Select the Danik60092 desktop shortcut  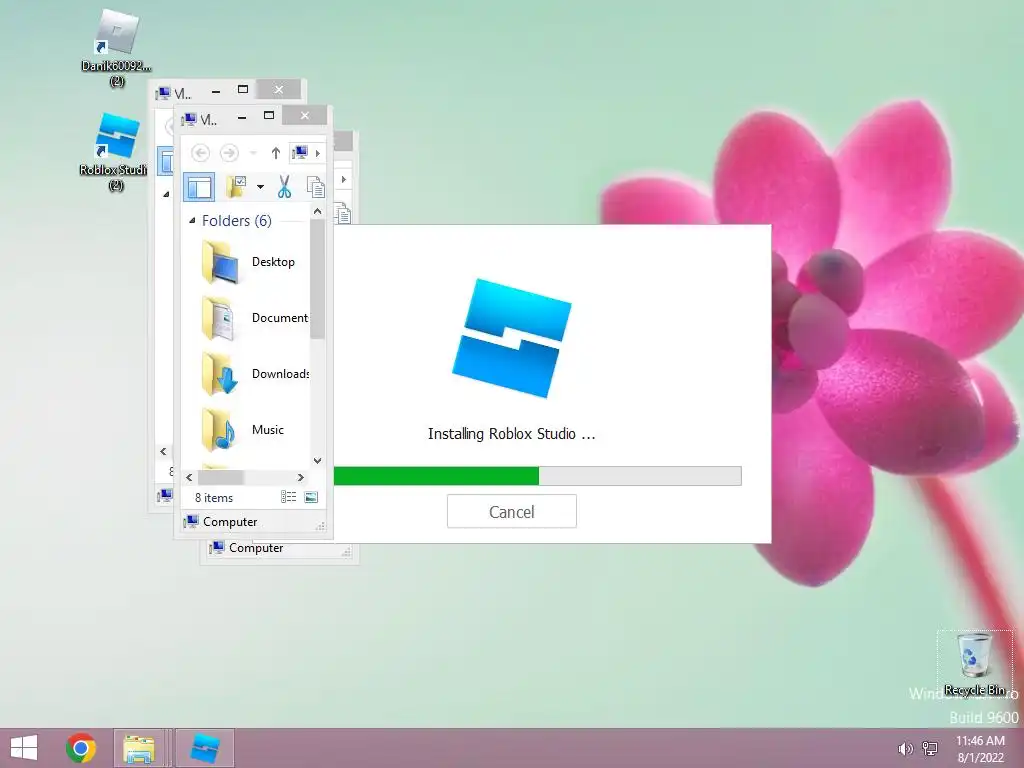[x=116, y=49]
